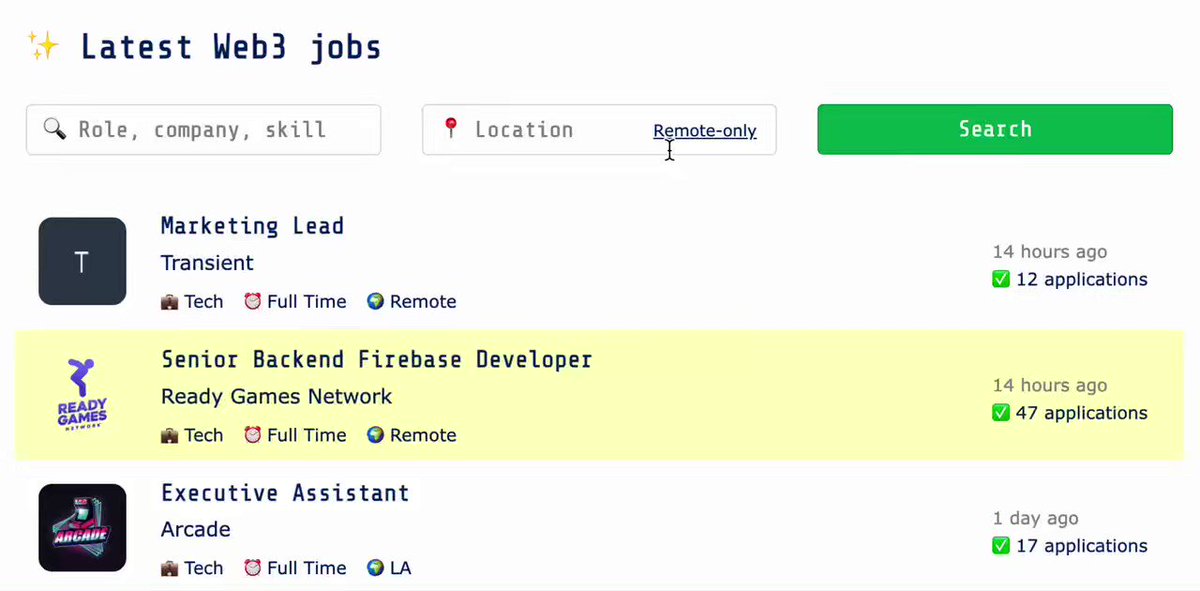
Task: Open the Ready Games Network logo
Action: 82,394
